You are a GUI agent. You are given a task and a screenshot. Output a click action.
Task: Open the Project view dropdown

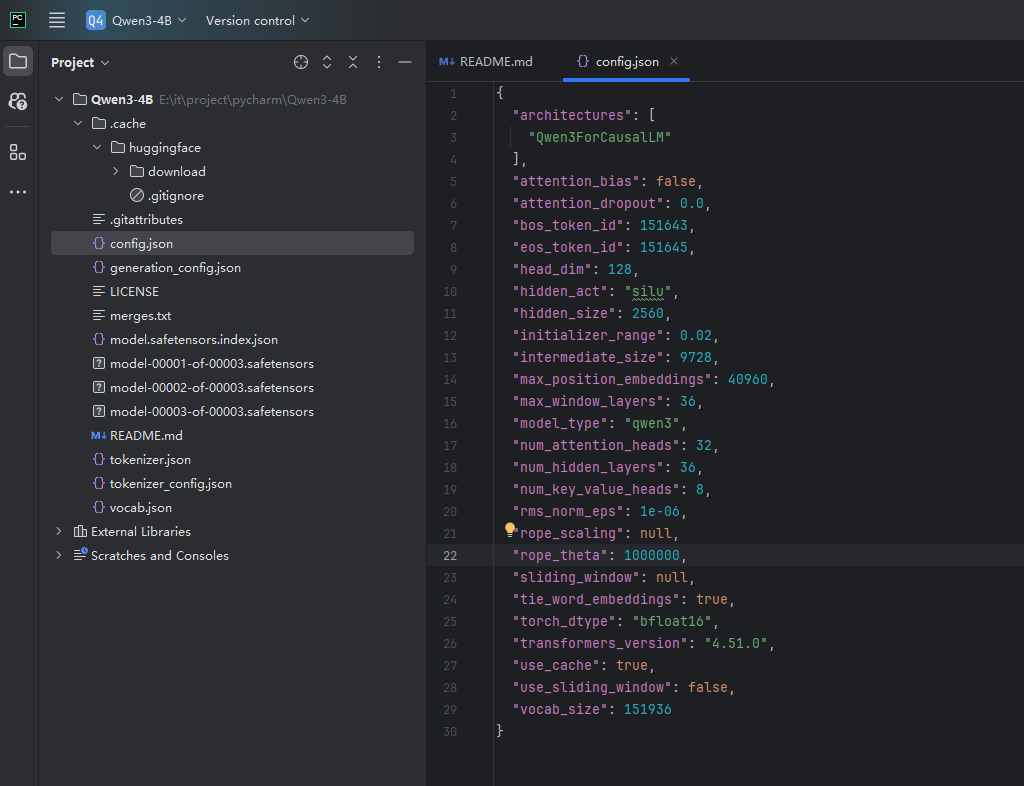(80, 63)
